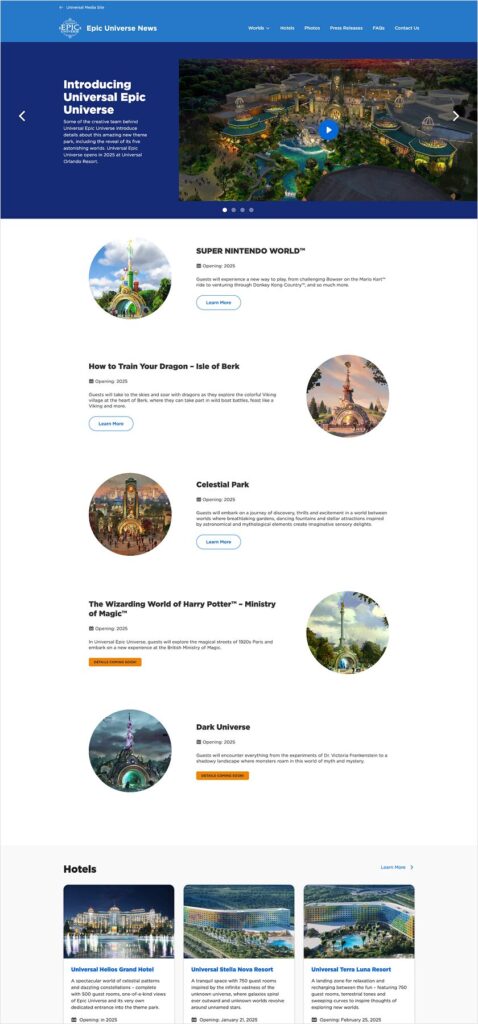Viewport: 478px width, 1024px height.
Task: Open the Dark Universe portal circle image
Action: point(130,750)
